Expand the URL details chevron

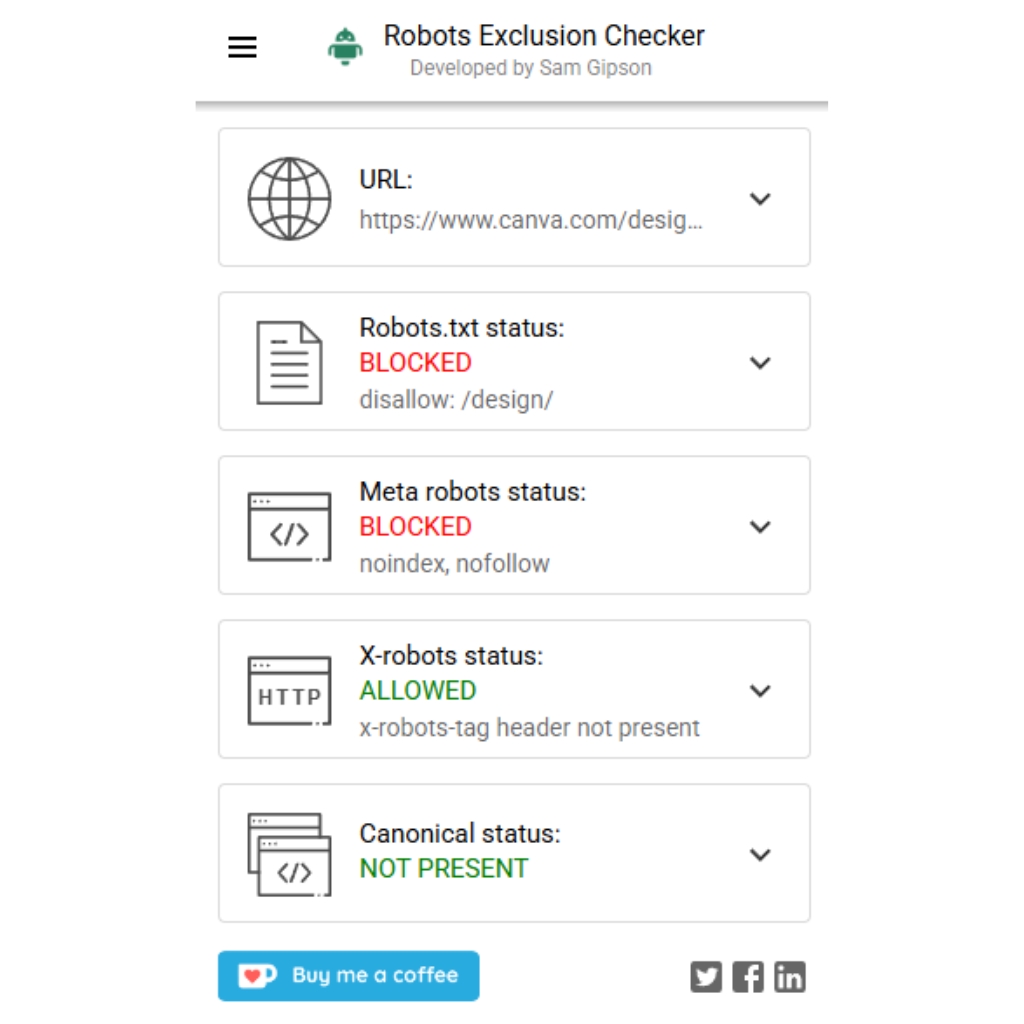760,198
